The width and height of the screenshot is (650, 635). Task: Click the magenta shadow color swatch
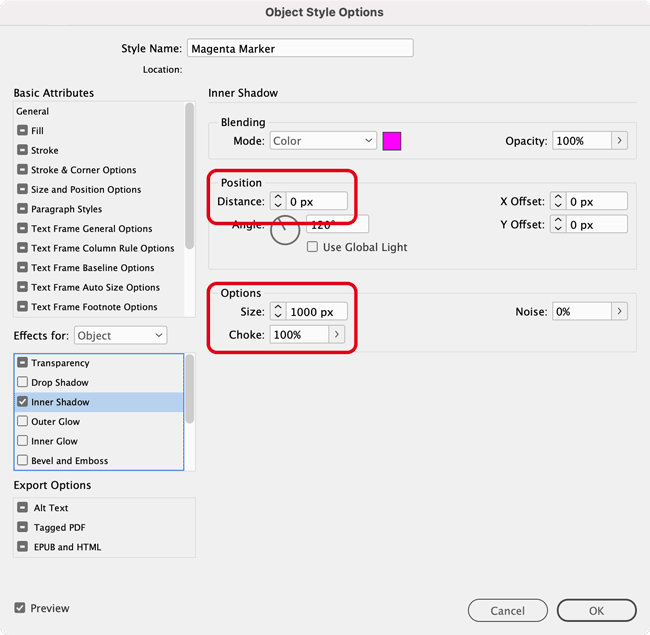pyautogui.click(x=392, y=141)
